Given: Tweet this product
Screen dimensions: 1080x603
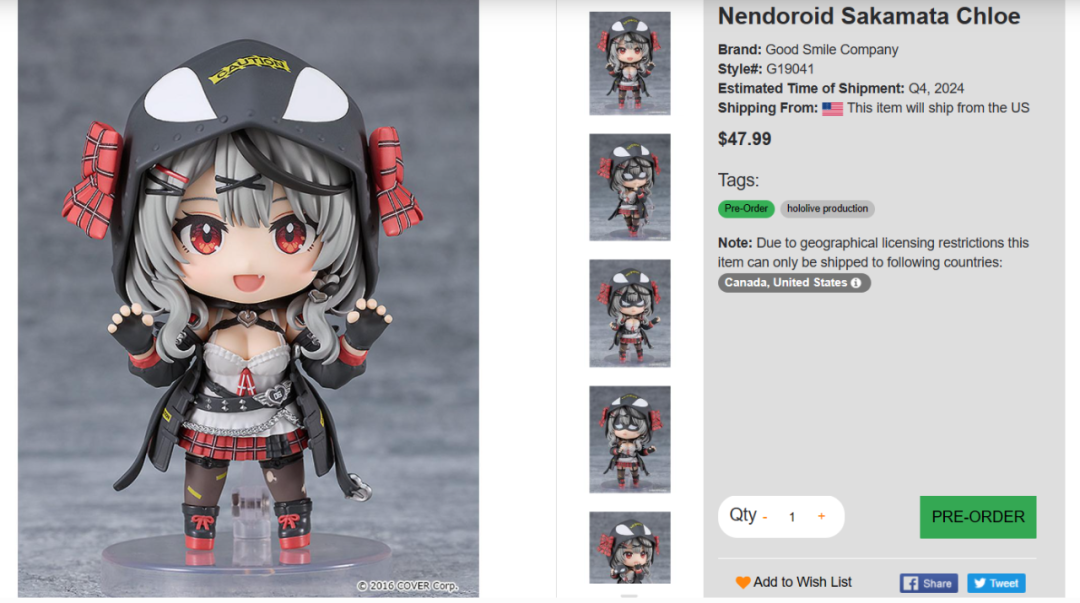Looking at the screenshot, I should [x=996, y=584].
